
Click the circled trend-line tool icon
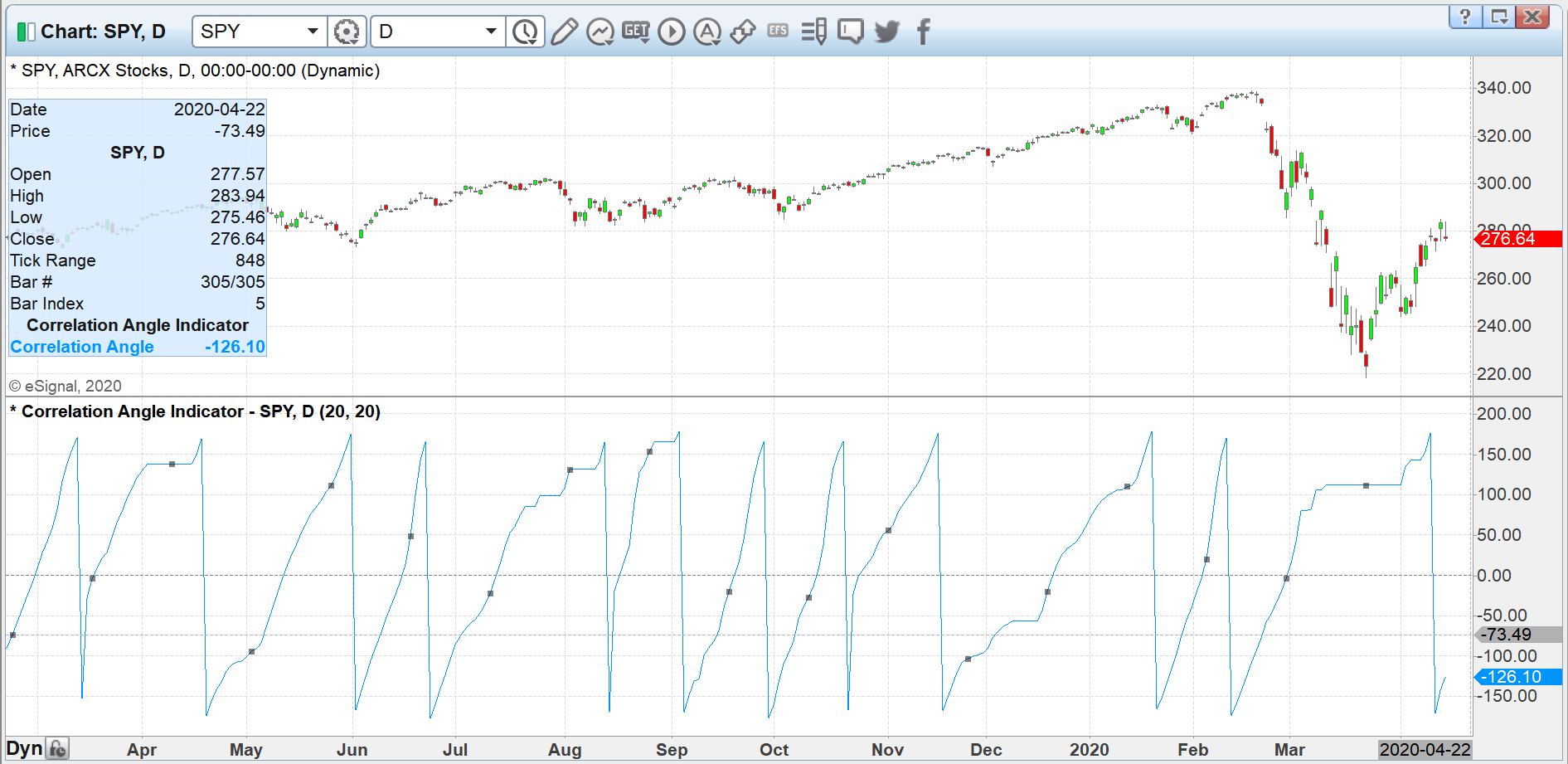(x=599, y=31)
